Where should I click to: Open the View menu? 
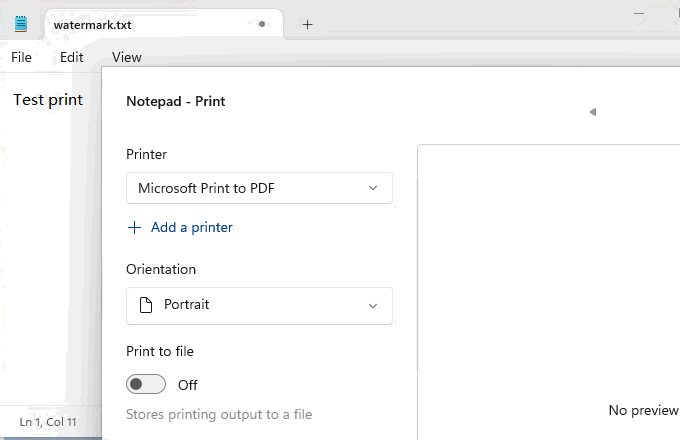coord(127,57)
